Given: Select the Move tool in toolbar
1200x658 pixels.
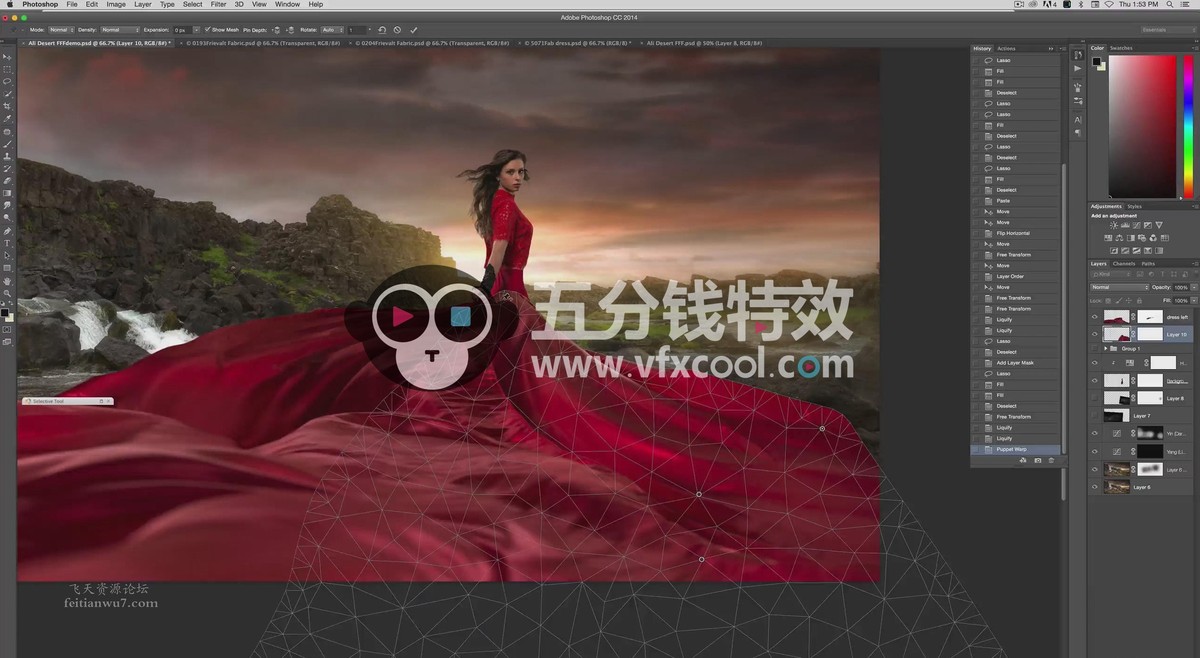Looking at the screenshot, I should tap(7, 57).
